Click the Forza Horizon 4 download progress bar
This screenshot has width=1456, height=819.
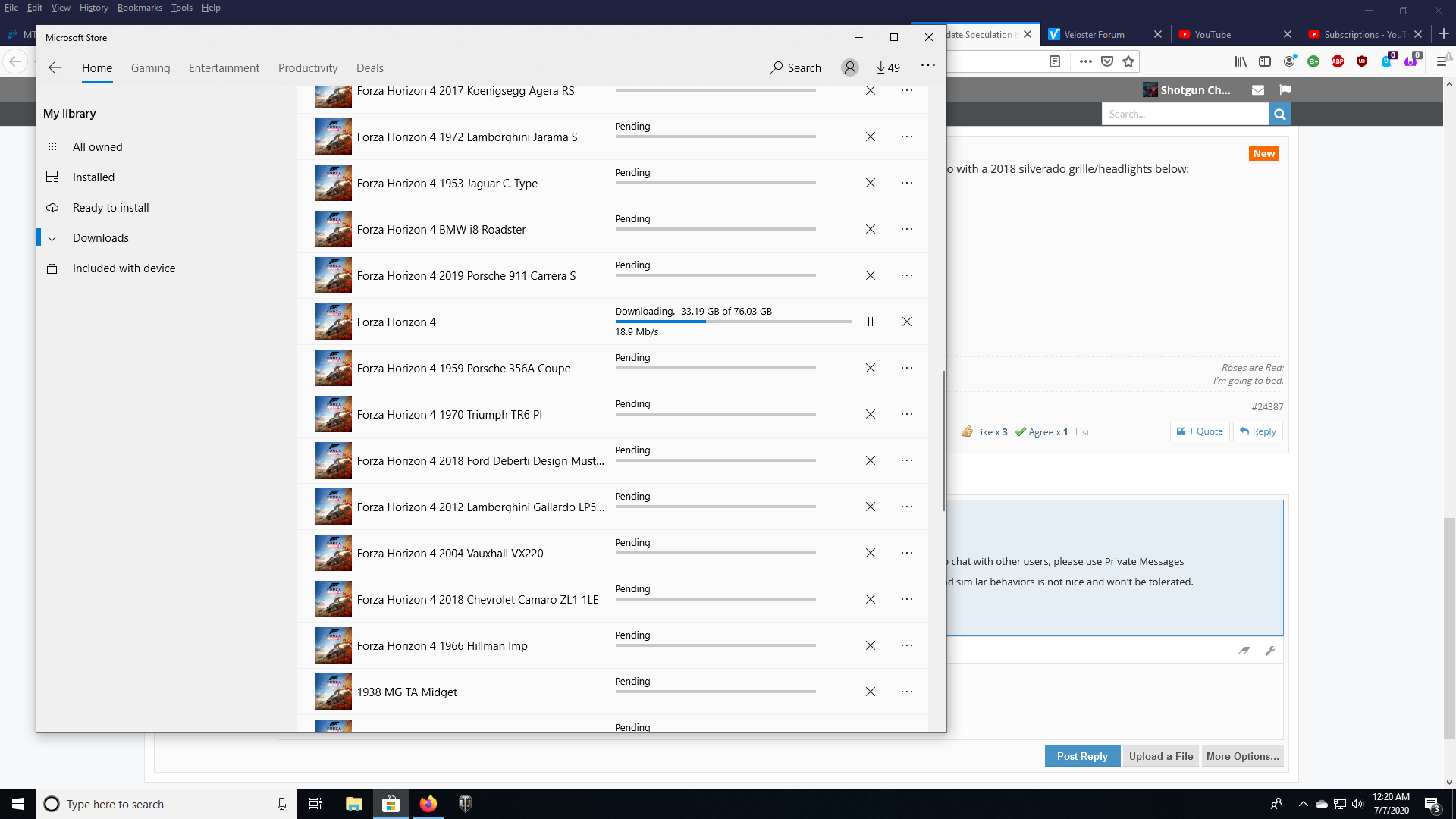tap(733, 322)
